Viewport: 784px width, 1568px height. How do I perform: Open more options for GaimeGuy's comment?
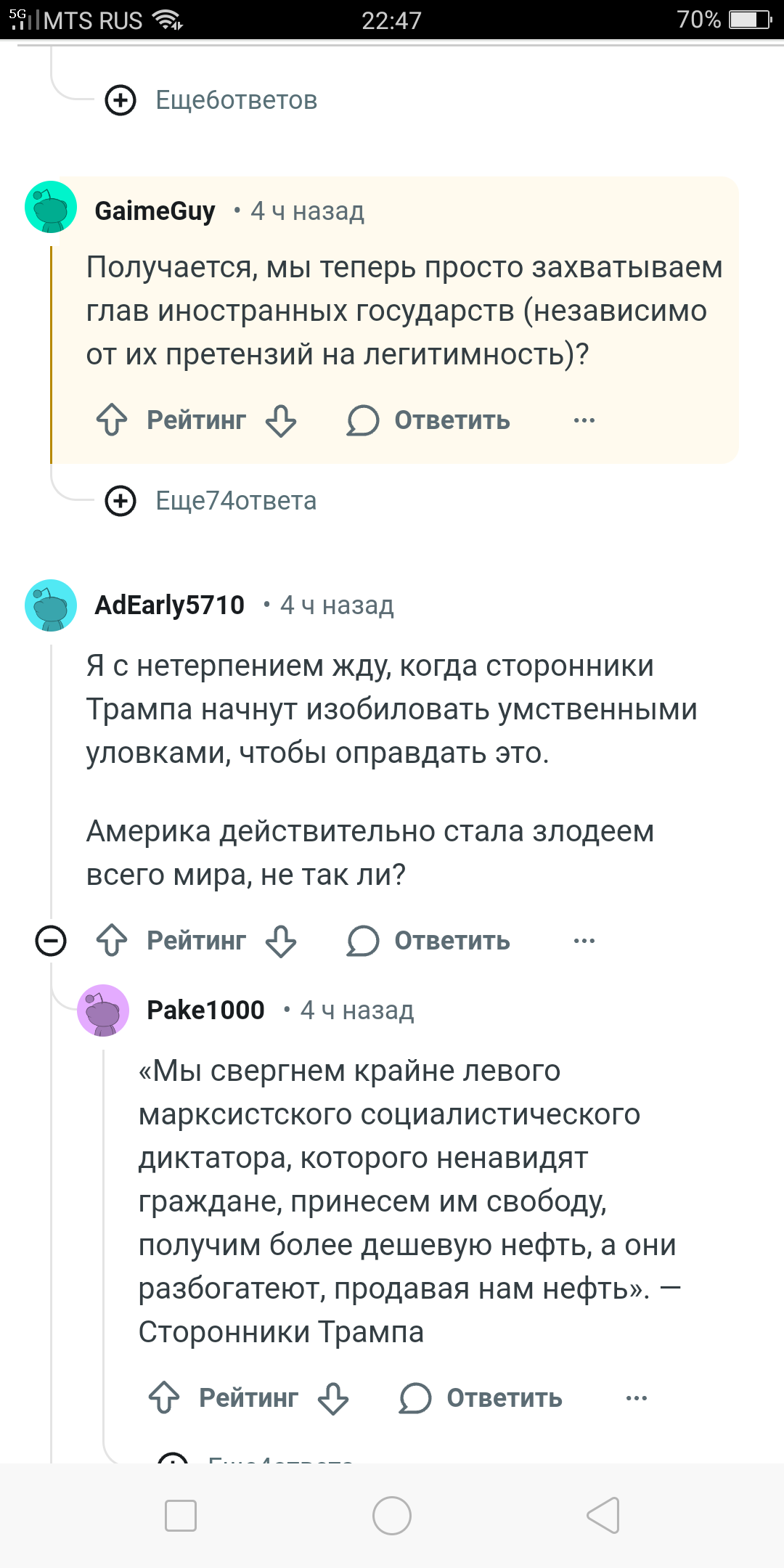(x=584, y=420)
